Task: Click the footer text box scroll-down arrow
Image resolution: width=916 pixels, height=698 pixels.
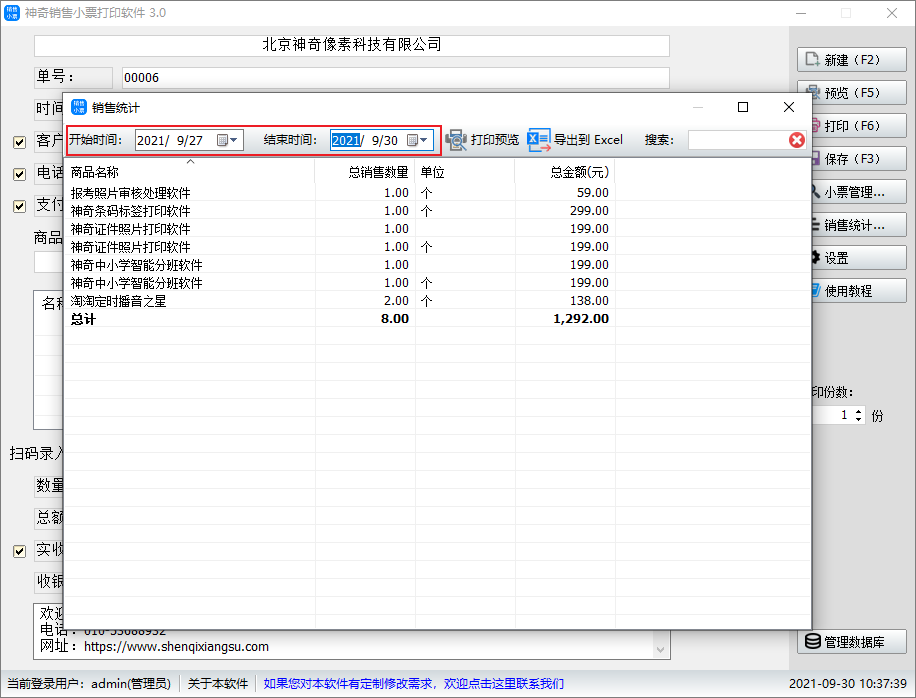Action: point(660,650)
